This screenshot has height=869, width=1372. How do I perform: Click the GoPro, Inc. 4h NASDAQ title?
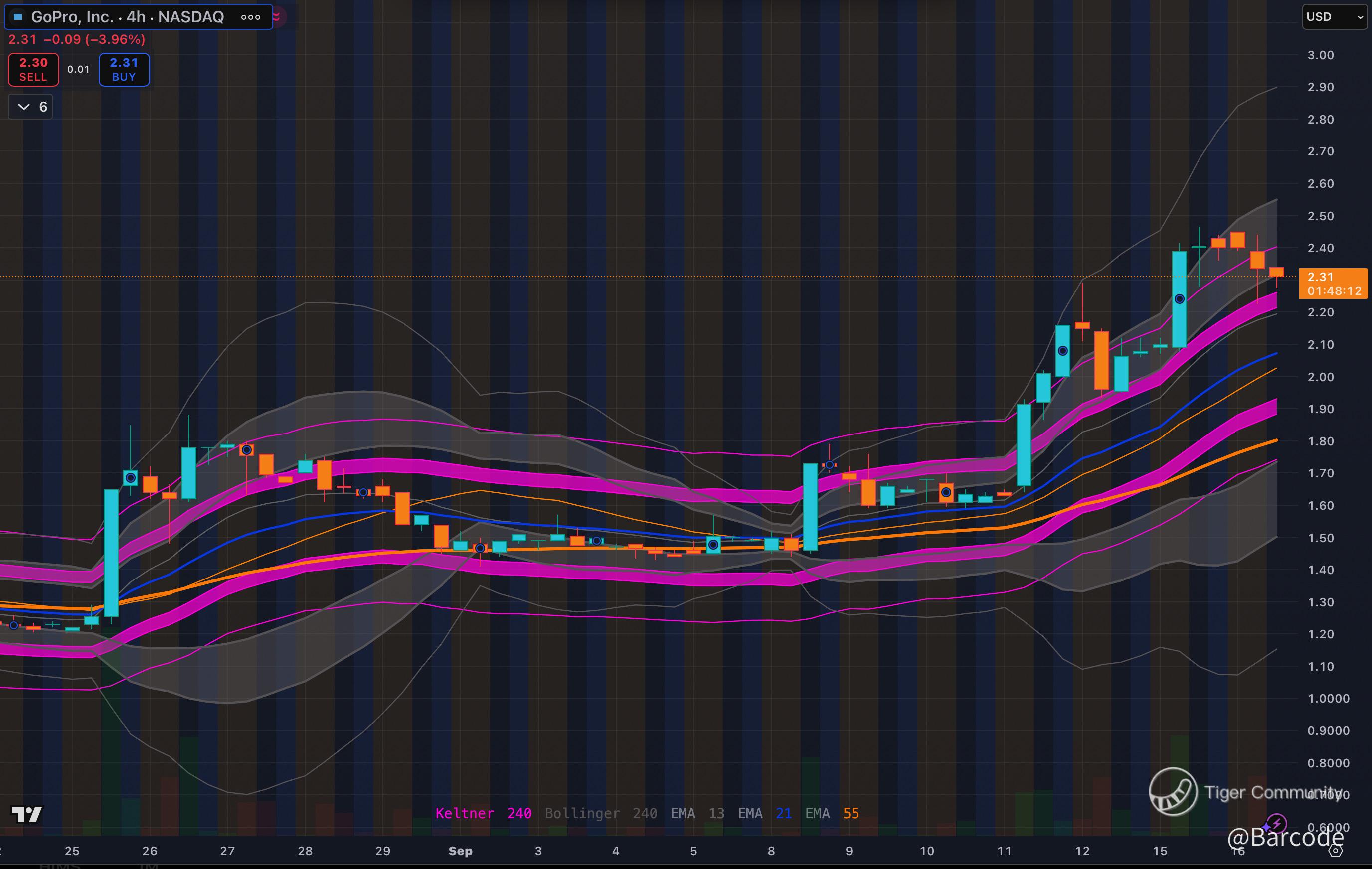[x=127, y=17]
